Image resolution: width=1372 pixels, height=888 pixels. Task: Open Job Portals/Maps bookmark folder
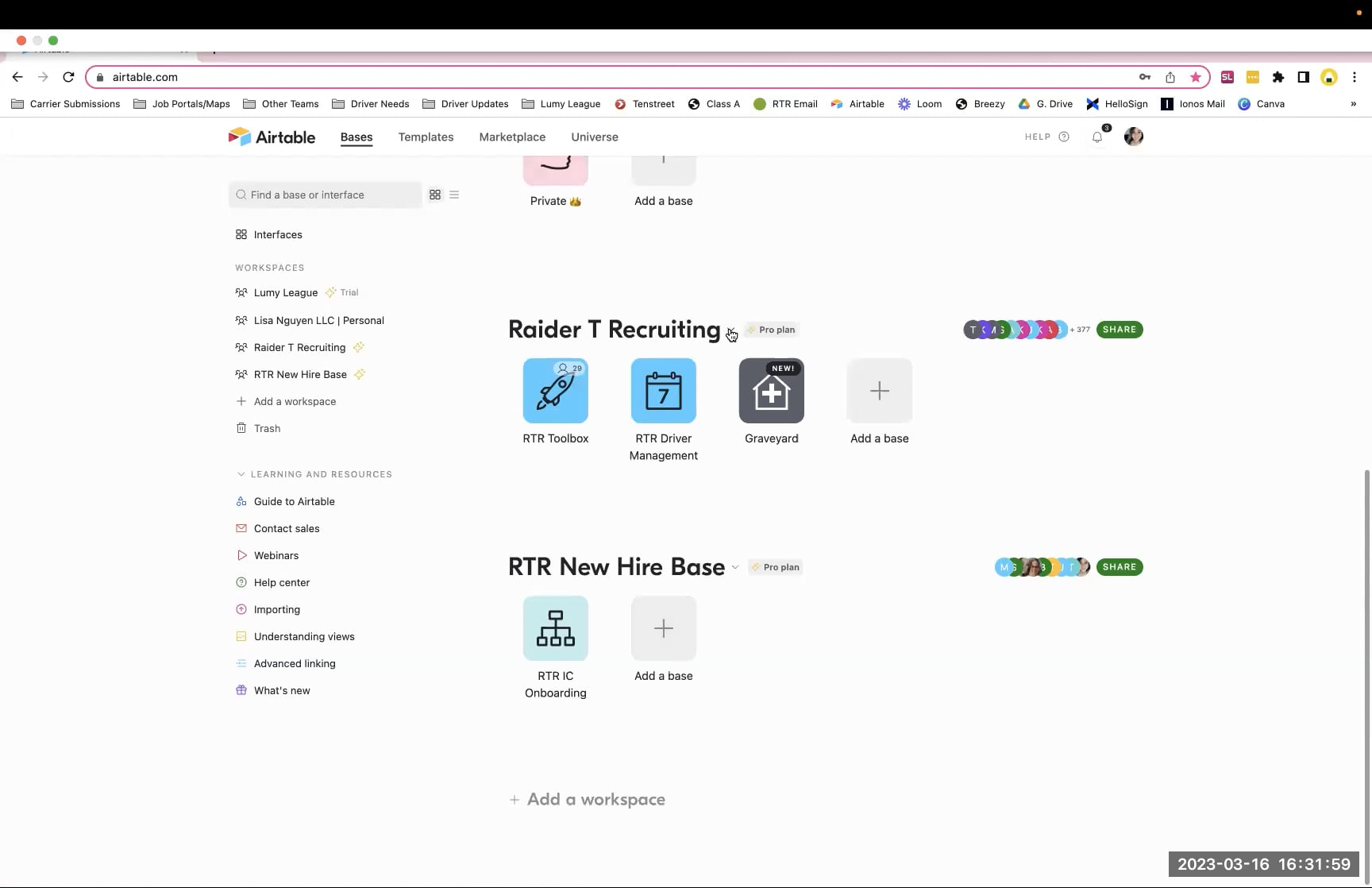[x=182, y=104]
